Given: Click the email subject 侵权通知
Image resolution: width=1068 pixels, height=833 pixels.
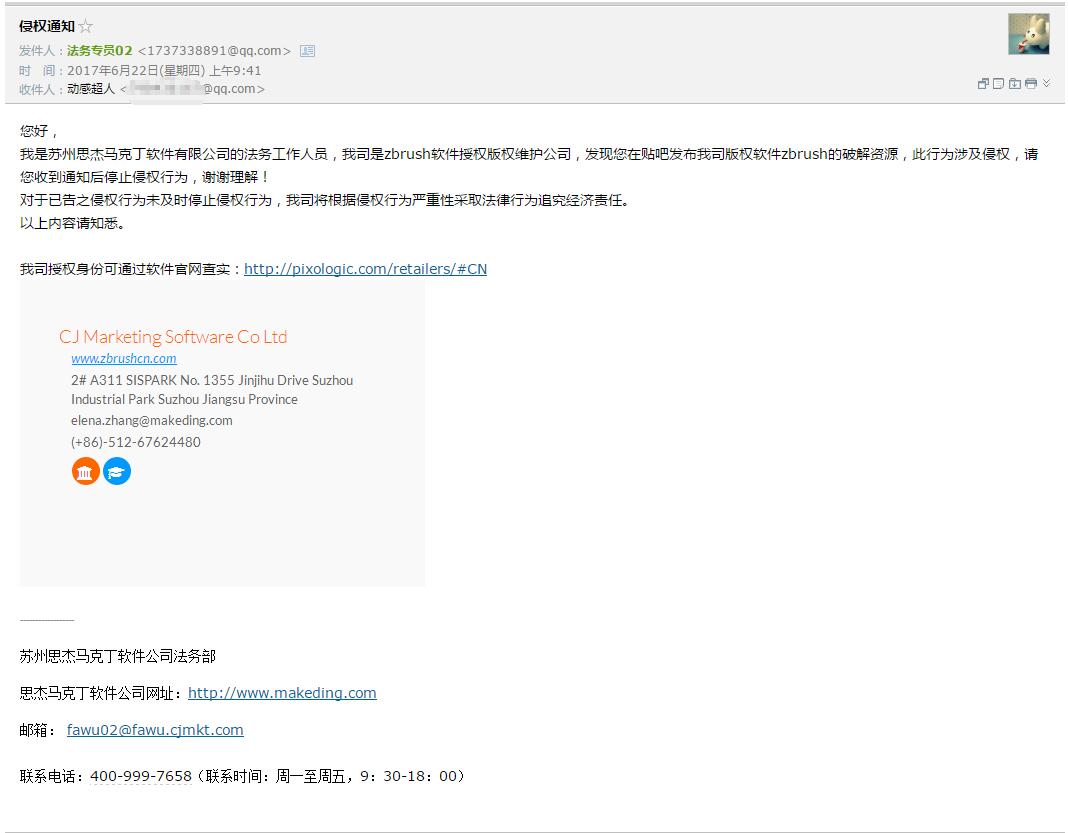Looking at the screenshot, I should (46, 26).
